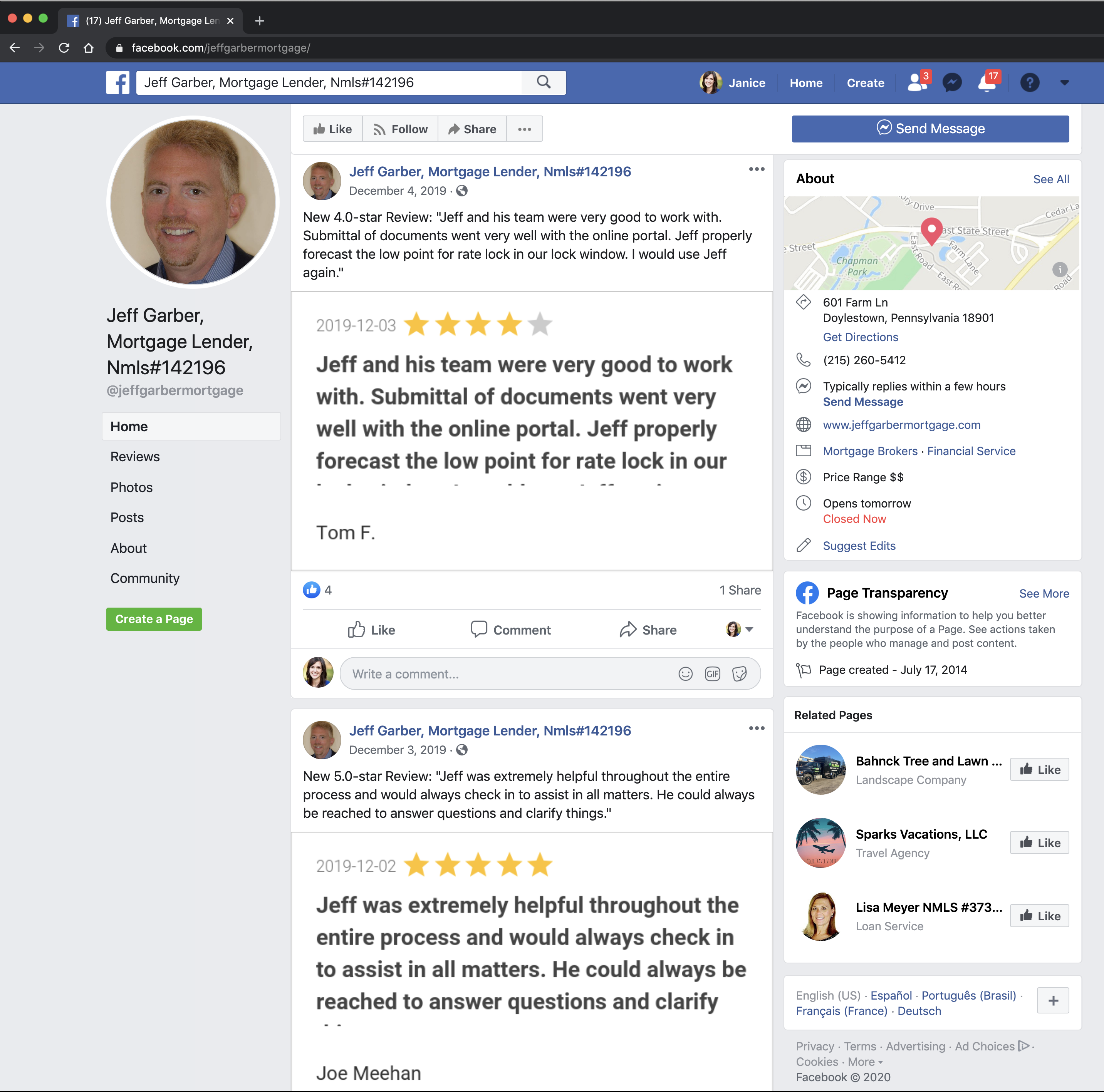Open Messenger icon in top bar
This screenshot has height=1092, width=1104.
click(x=951, y=83)
